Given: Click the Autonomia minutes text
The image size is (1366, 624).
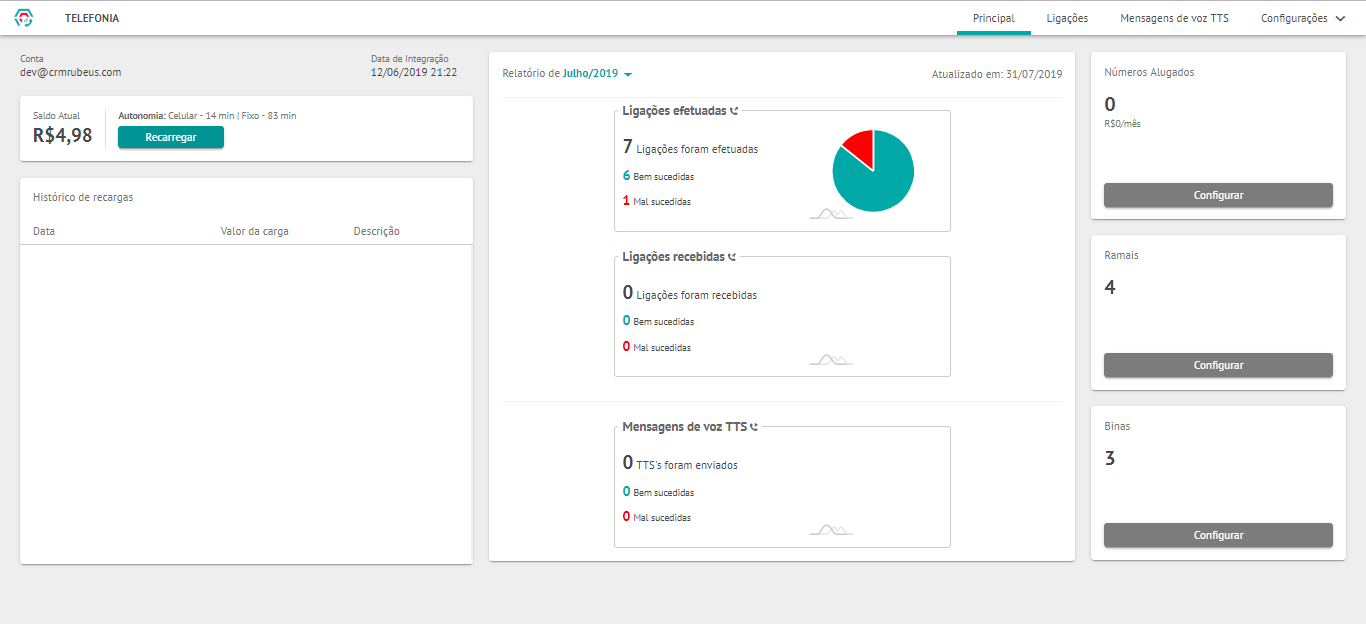Looking at the screenshot, I should [207, 116].
